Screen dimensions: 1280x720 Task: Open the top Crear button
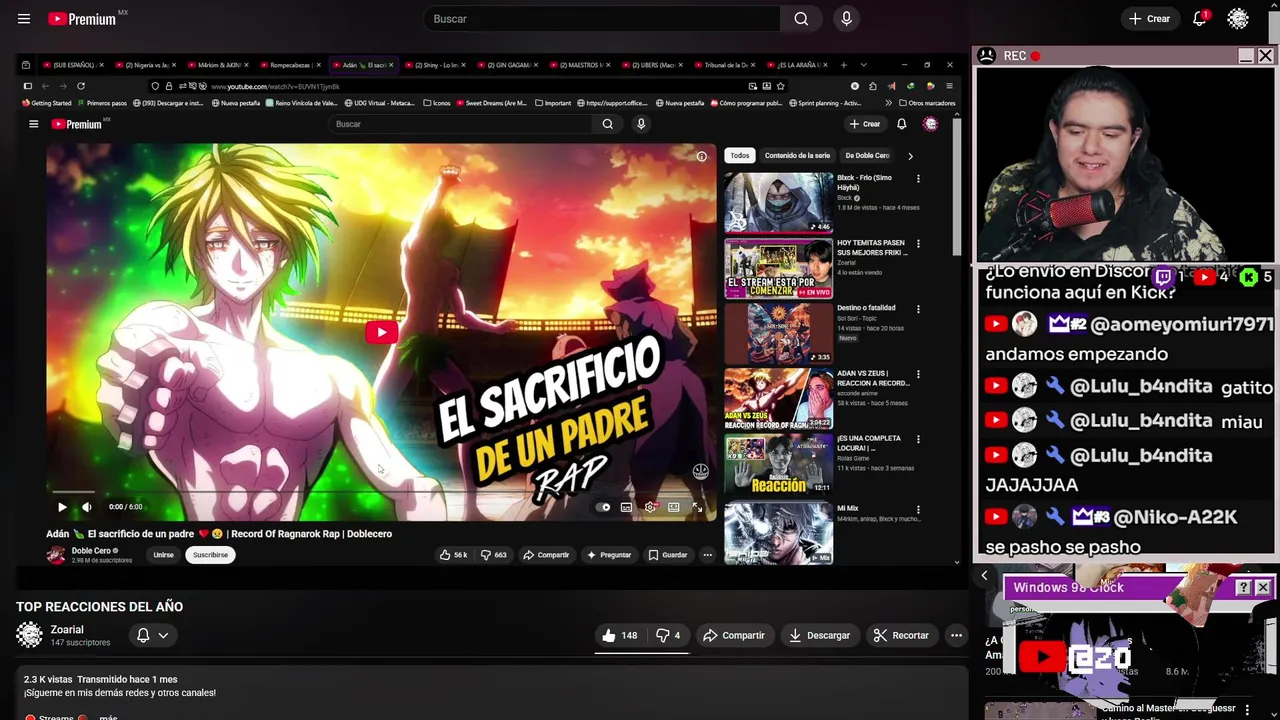point(1149,19)
